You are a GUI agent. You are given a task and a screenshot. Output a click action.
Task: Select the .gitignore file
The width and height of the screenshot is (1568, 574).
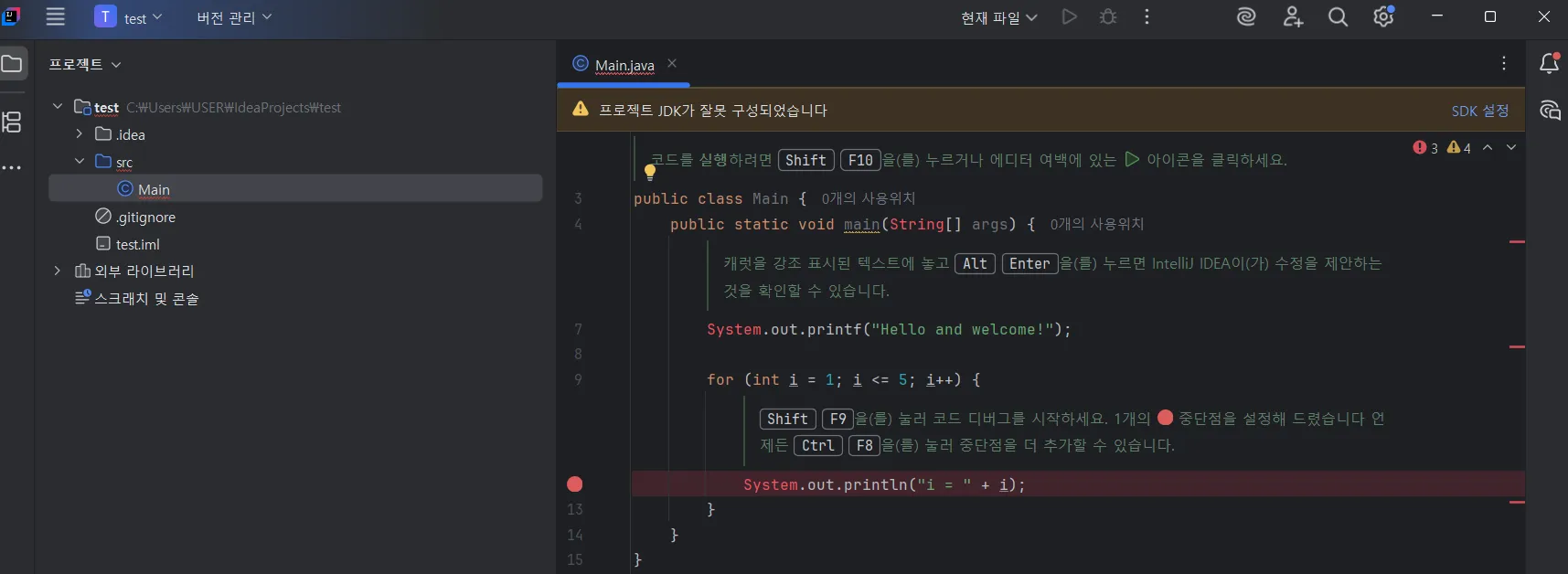[x=135, y=217]
